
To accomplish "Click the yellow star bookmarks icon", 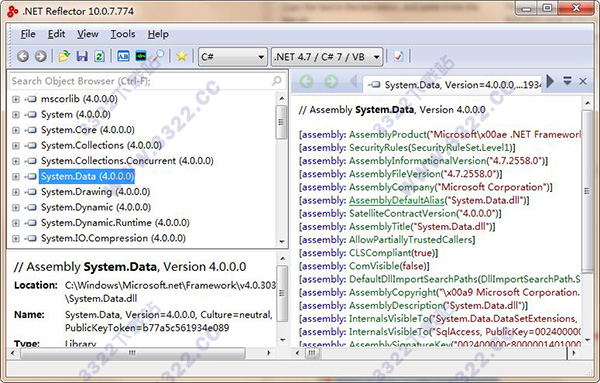I will tap(181, 57).
